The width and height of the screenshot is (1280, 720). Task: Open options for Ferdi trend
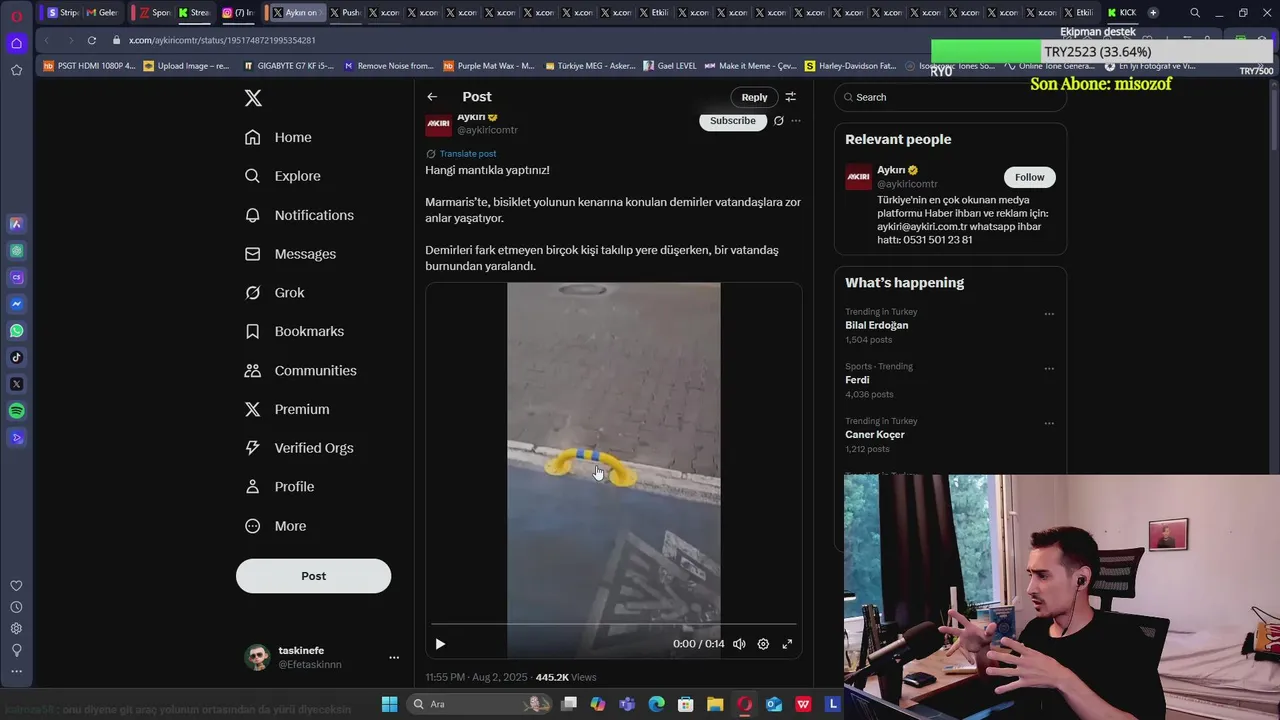click(x=1049, y=369)
